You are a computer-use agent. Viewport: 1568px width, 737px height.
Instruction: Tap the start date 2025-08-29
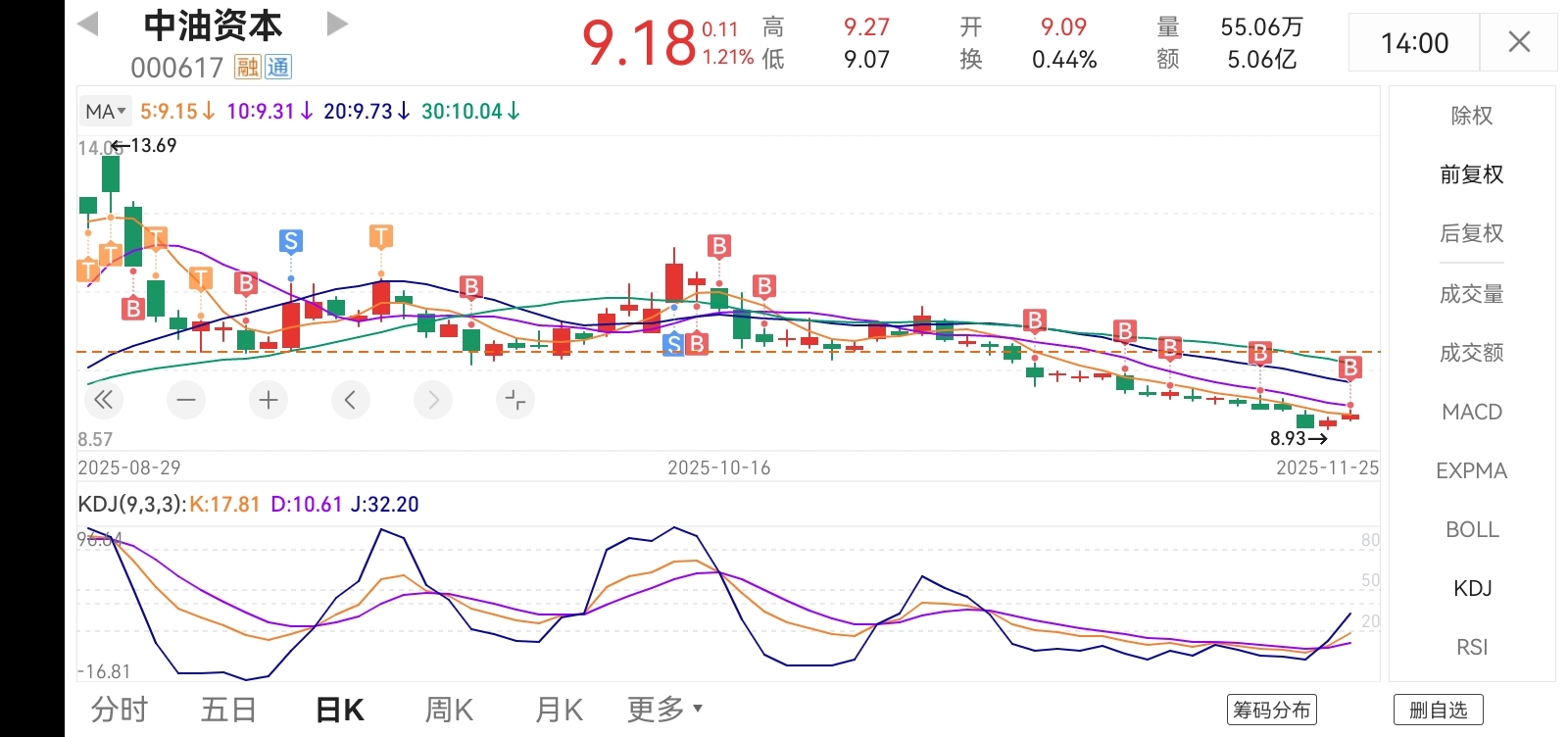[129, 468]
